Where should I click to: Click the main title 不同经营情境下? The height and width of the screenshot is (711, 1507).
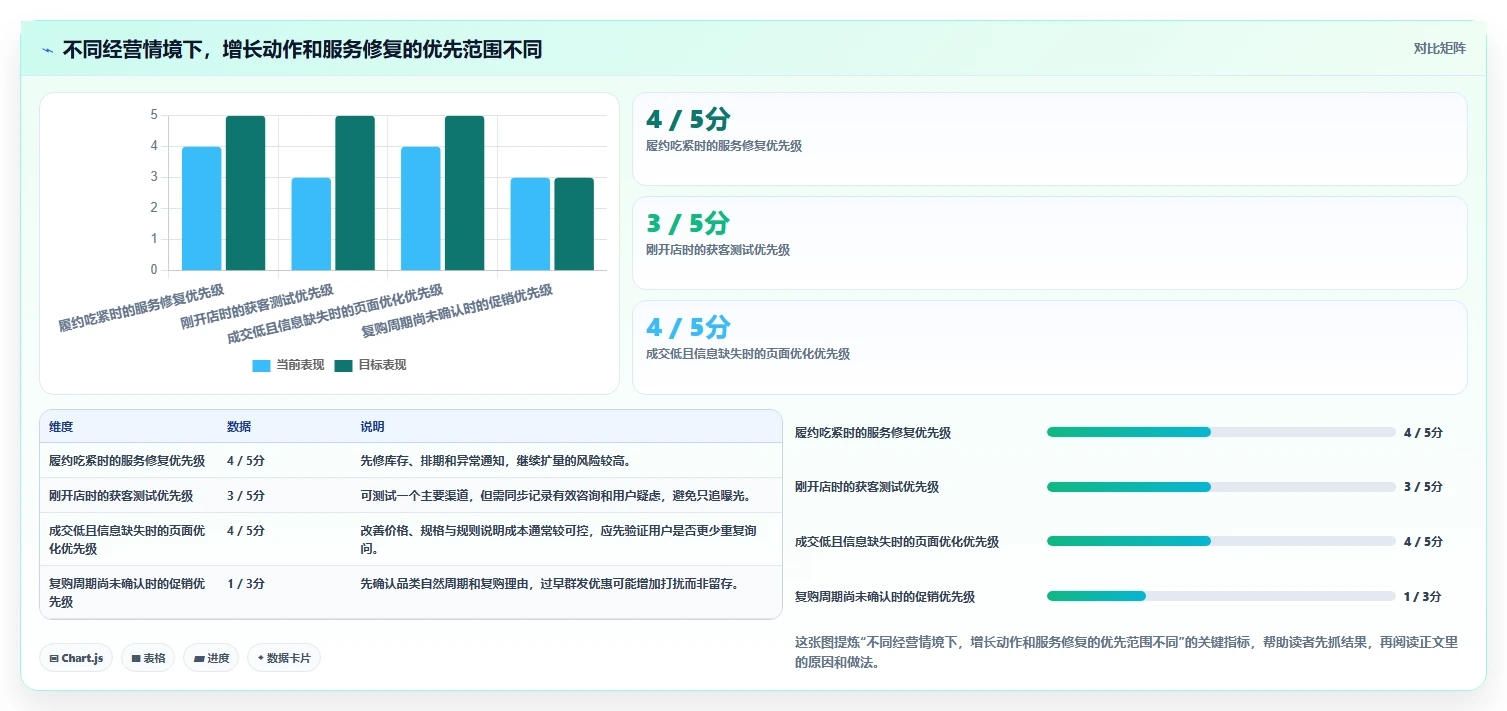[302, 49]
